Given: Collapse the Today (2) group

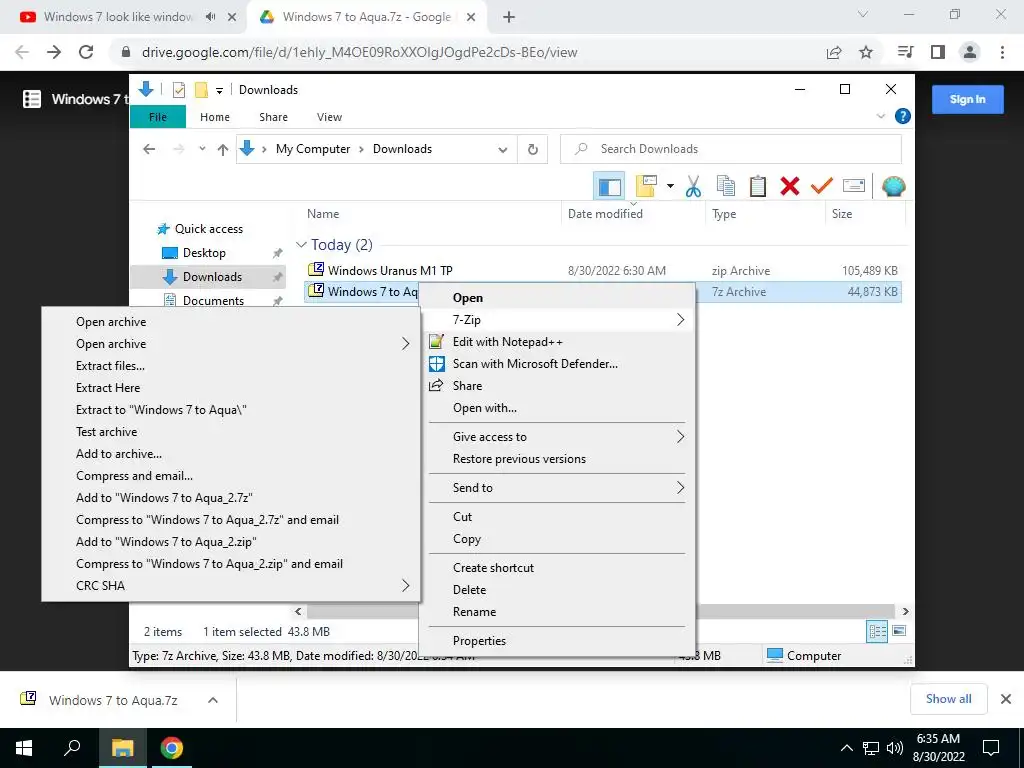Looking at the screenshot, I should point(301,245).
